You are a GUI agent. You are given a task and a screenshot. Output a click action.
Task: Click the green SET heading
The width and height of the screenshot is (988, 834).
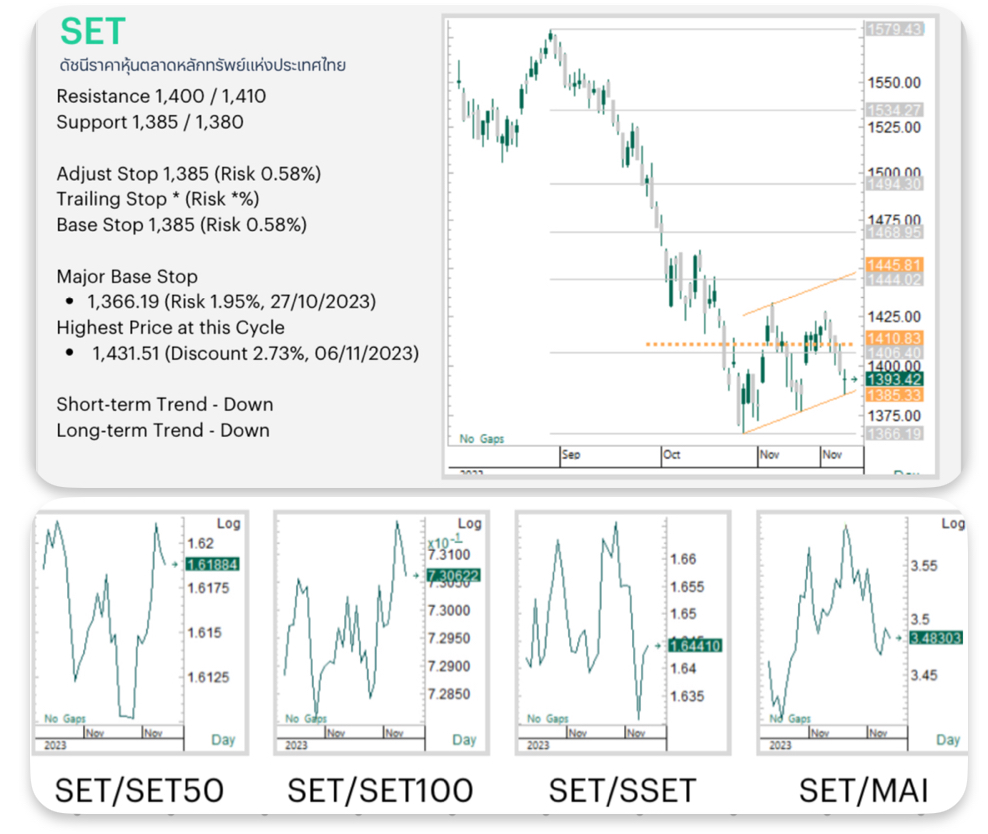point(93,31)
